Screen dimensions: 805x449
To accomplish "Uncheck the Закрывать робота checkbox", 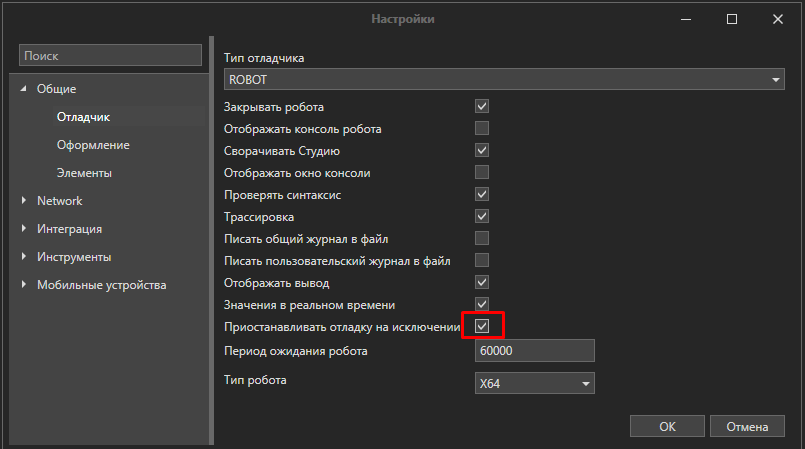I will pyautogui.click(x=482, y=106).
